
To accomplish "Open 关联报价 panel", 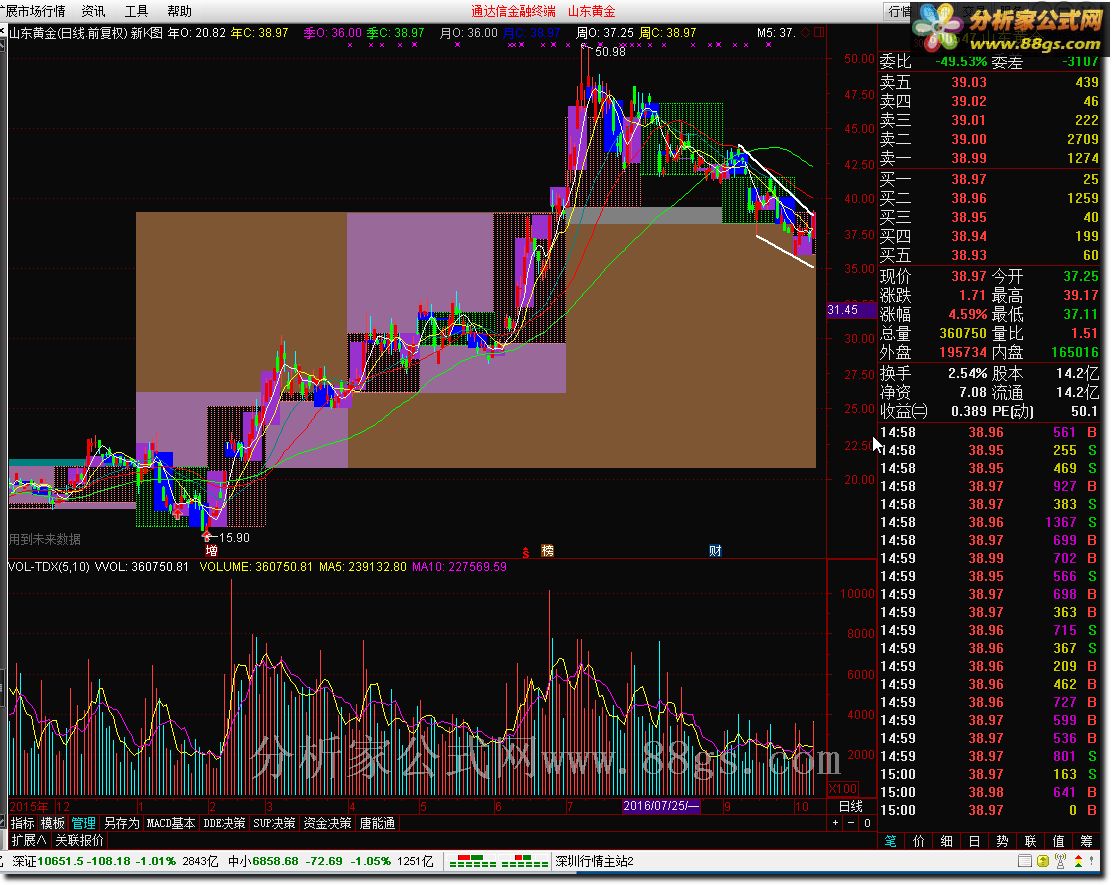I will [x=79, y=840].
